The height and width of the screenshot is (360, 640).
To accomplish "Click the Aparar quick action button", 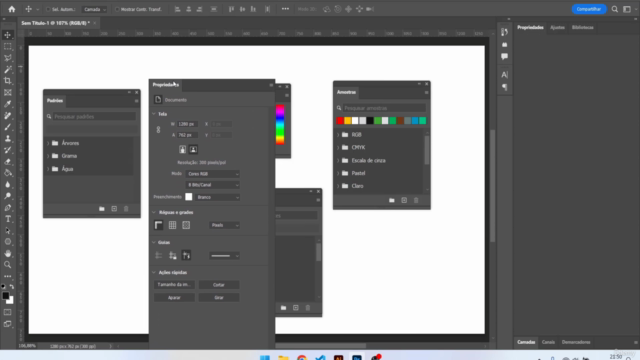I will tap(174, 298).
